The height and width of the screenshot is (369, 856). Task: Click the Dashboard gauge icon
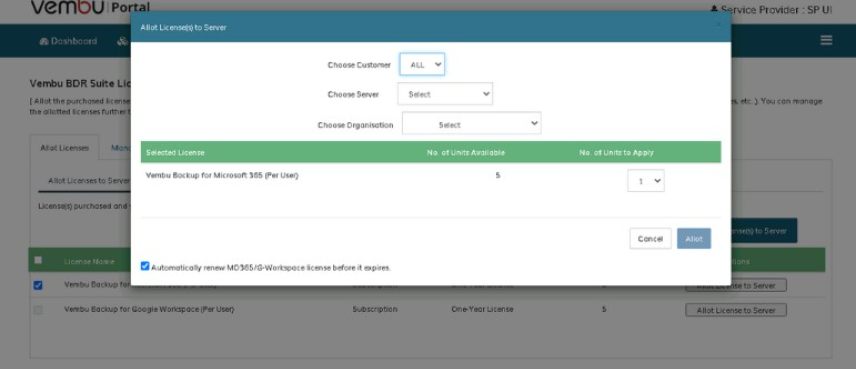pos(44,41)
